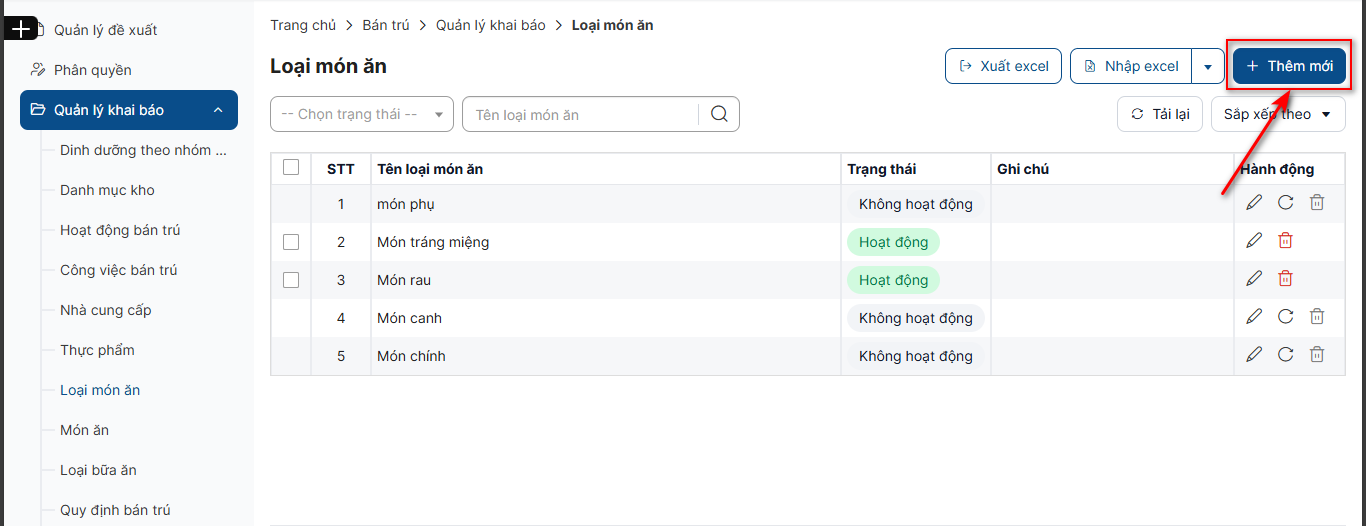
Task: Click the Xuất excel button
Action: point(1003,66)
